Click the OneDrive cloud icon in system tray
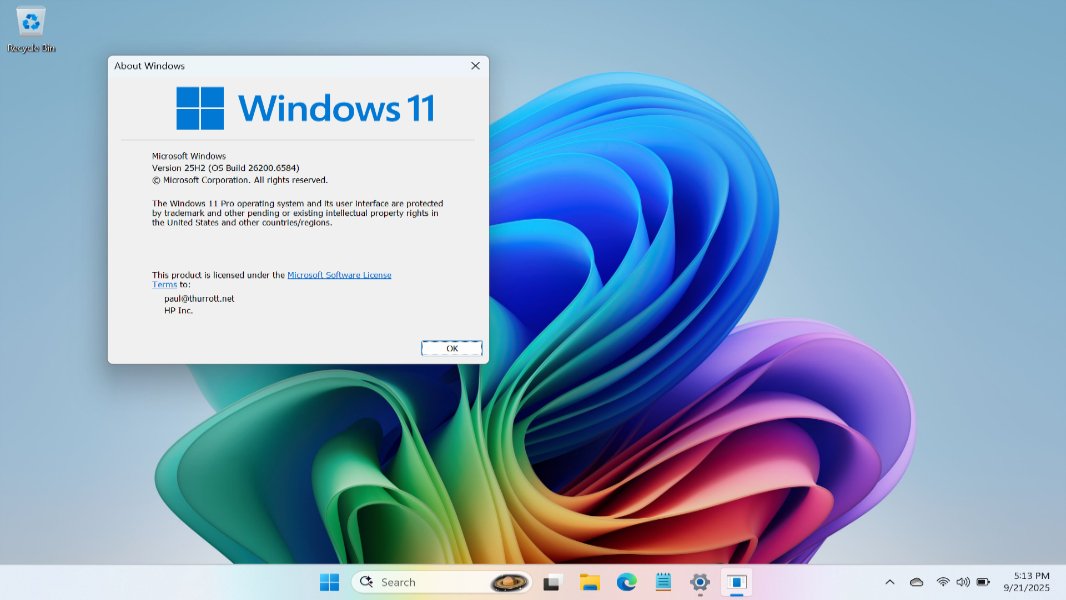 click(x=915, y=581)
